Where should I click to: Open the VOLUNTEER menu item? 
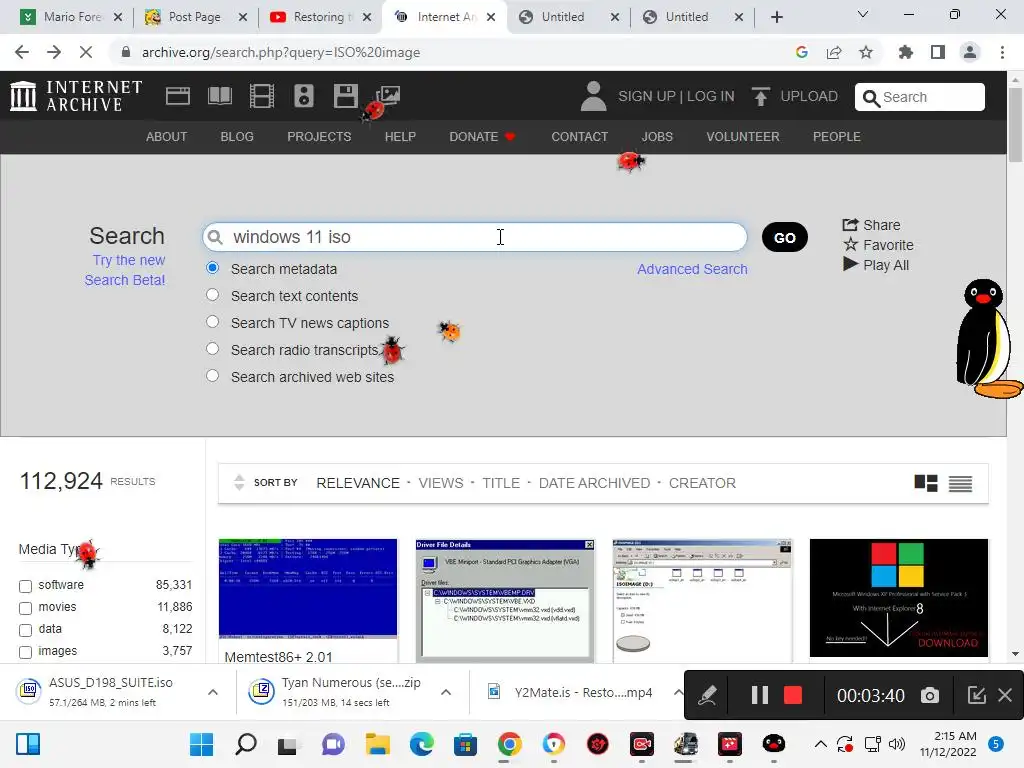click(x=743, y=136)
